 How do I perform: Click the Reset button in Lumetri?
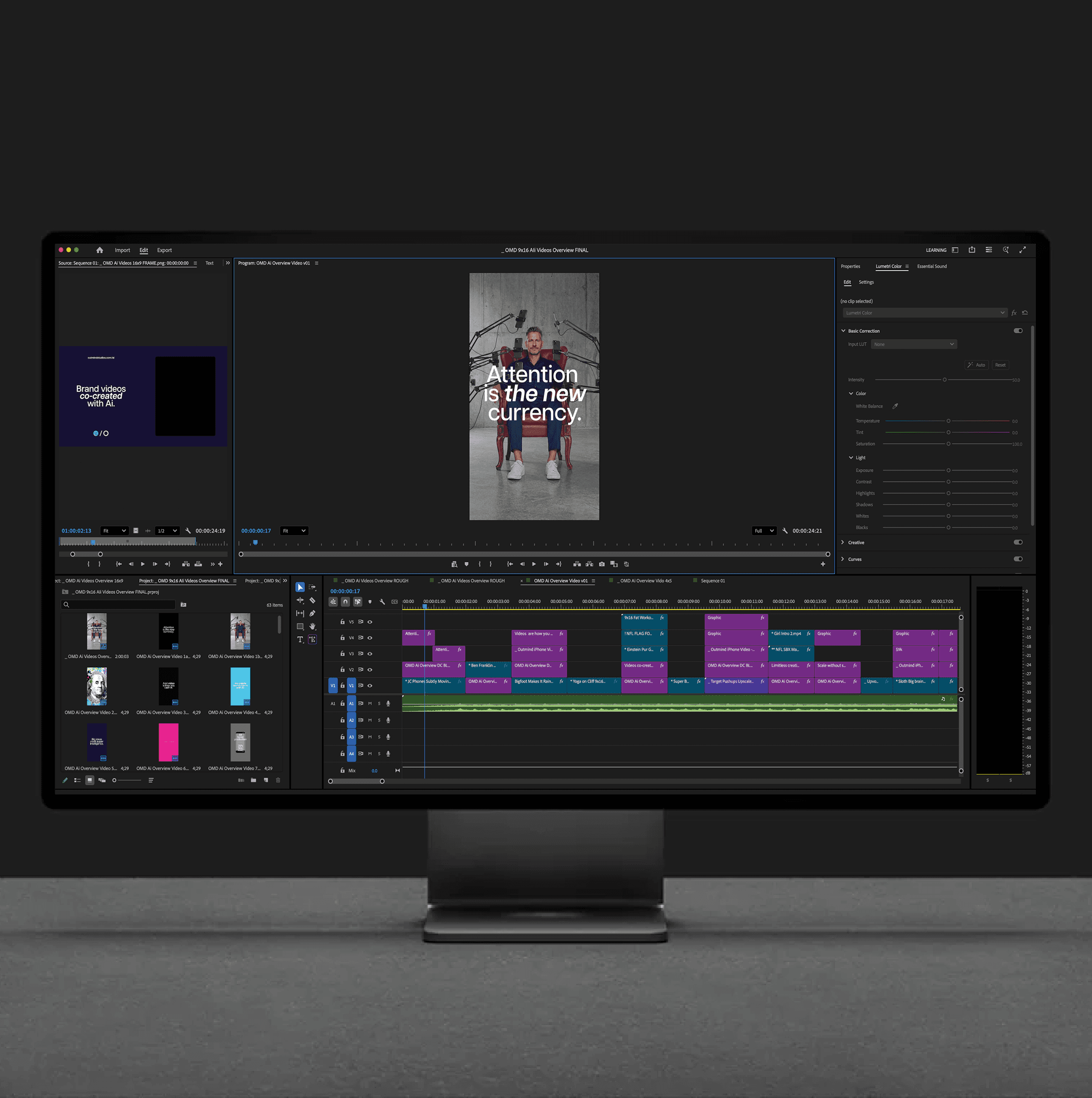(x=1000, y=365)
